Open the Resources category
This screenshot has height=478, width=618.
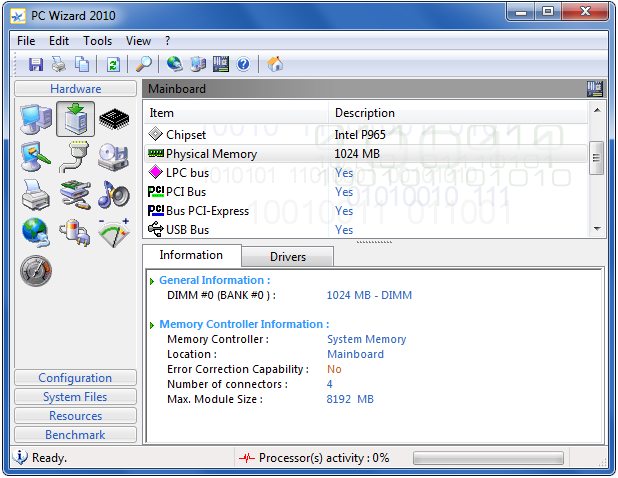coord(75,416)
